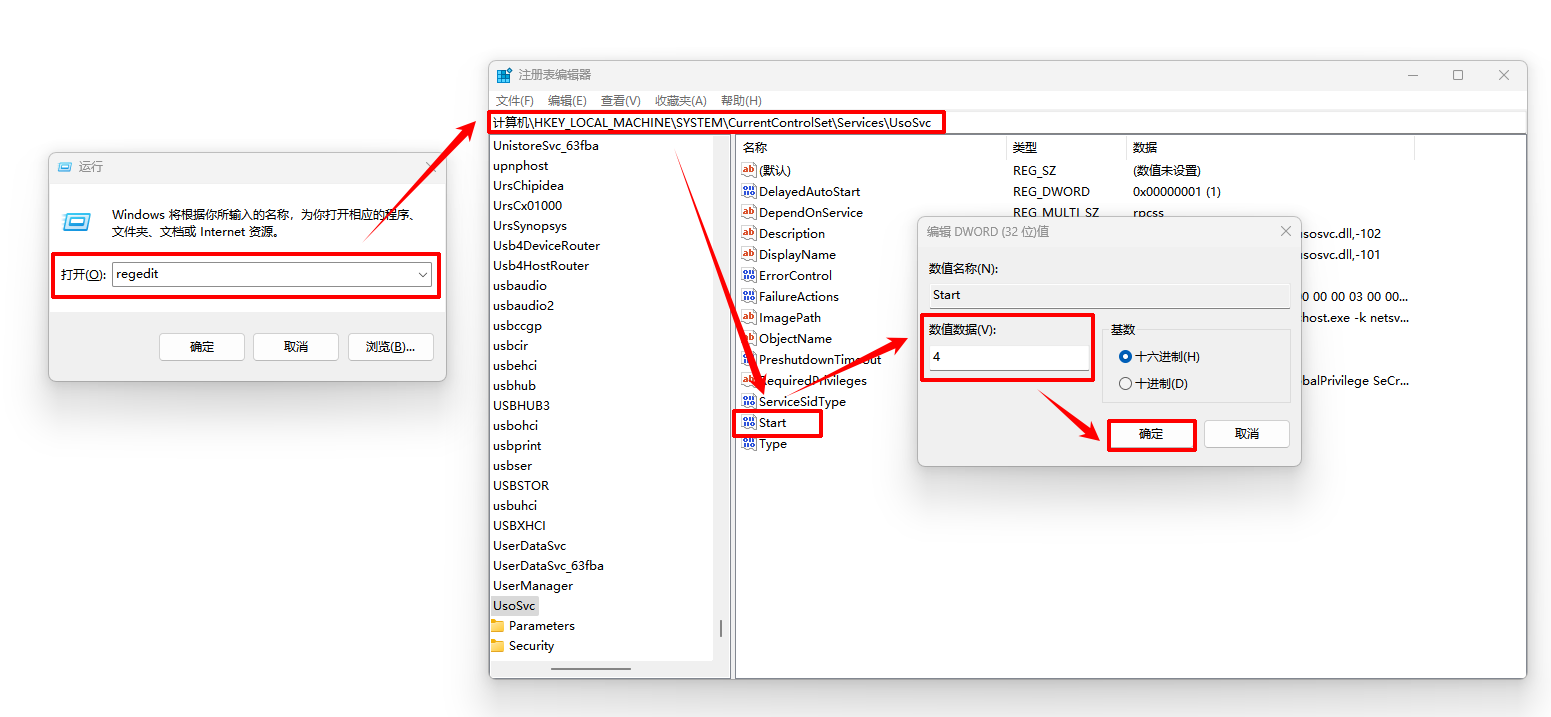Click the Security folder icon
The image size is (1551, 717).
point(498,645)
